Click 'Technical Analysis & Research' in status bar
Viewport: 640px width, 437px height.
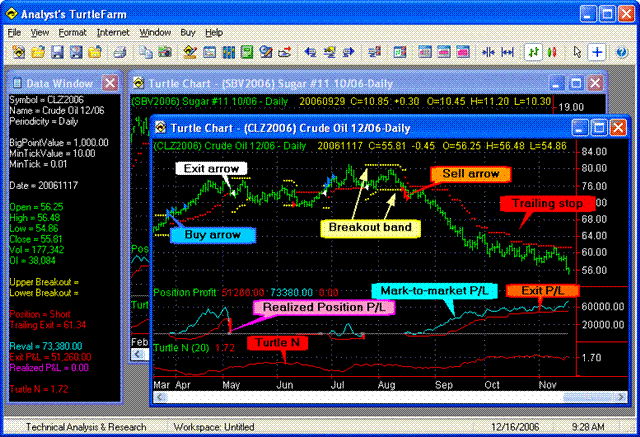[86, 427]
